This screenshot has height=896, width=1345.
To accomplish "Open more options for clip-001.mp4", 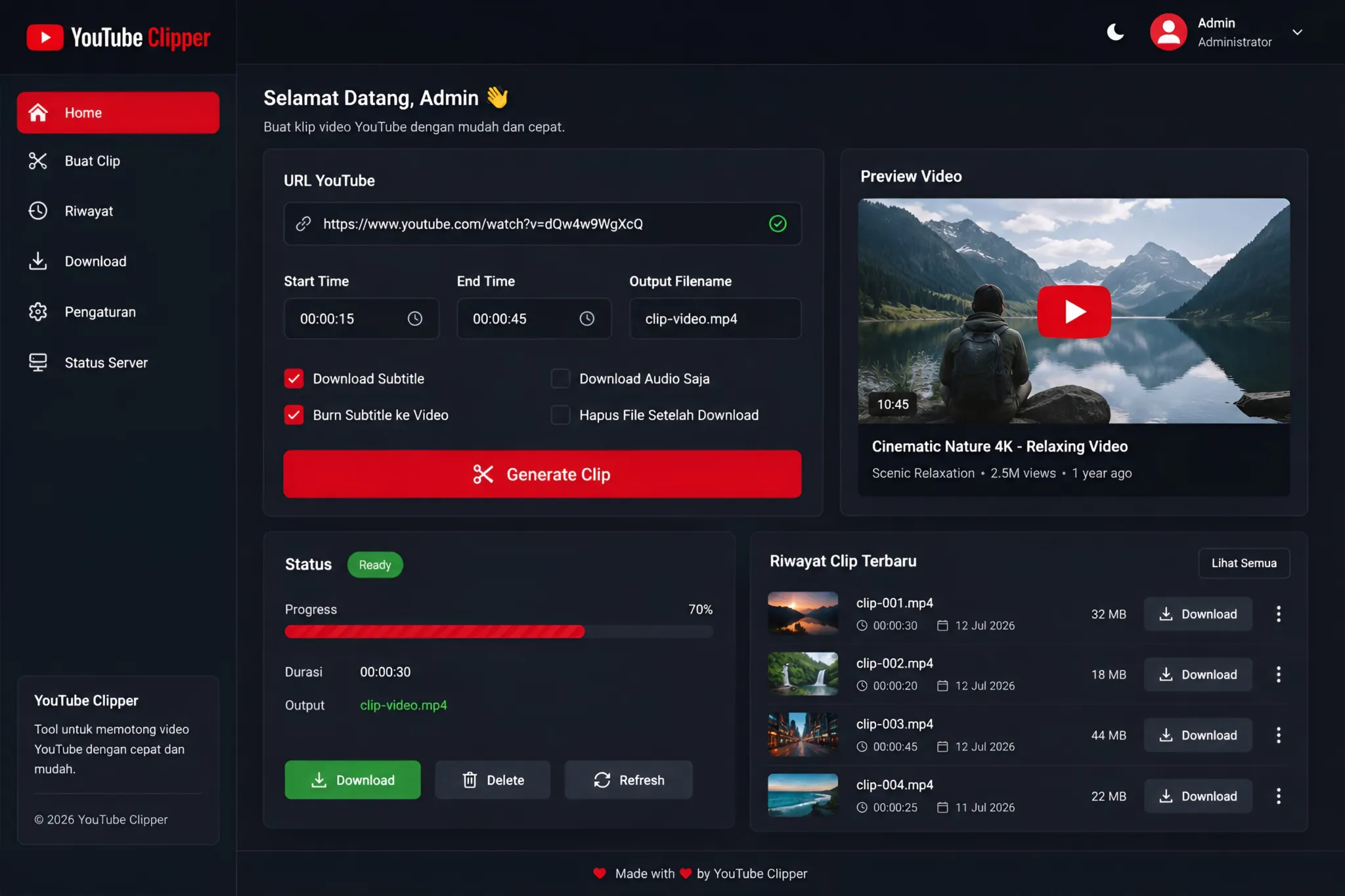I will click(1278, 614).
